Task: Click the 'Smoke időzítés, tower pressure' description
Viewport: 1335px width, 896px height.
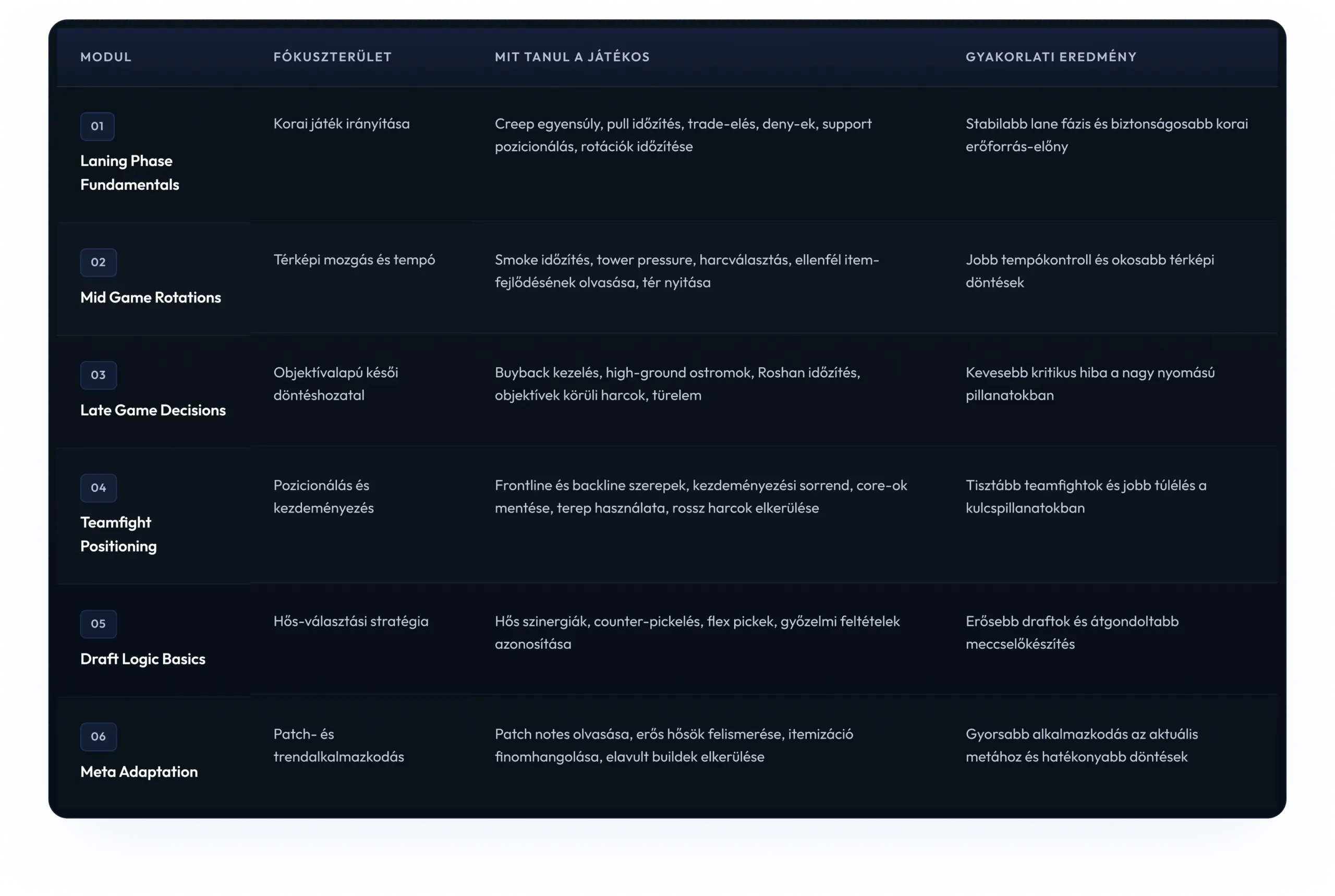Action: click(x=686, y=271)
